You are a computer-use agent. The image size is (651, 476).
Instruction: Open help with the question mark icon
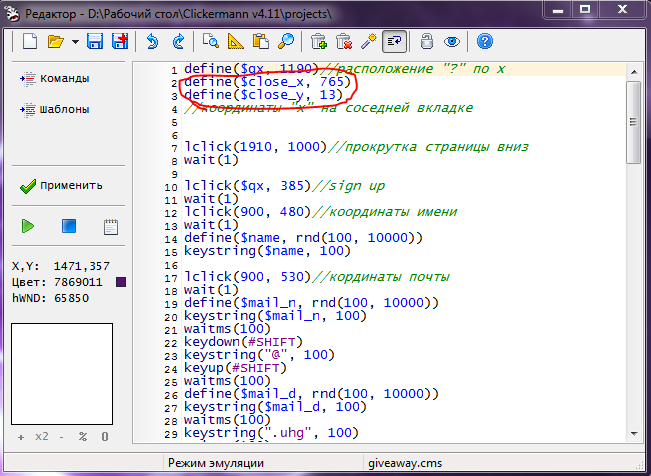click(485, 42)
